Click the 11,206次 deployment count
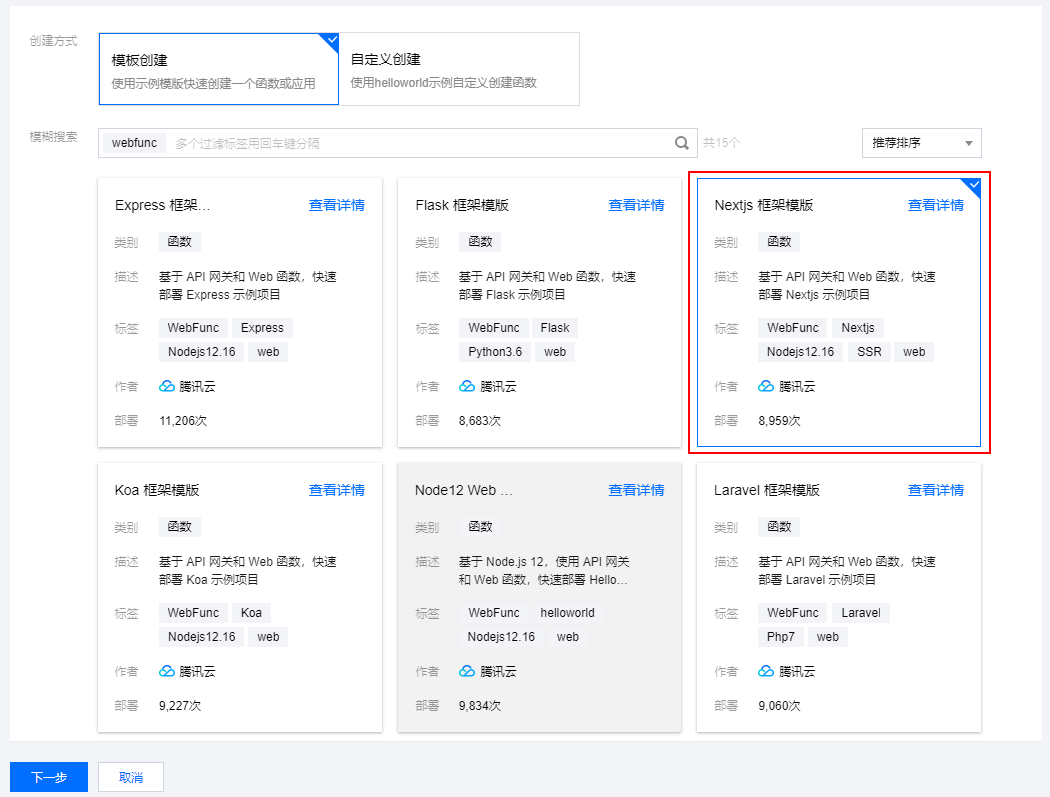 pyautogui.click(x=183, y=421)
